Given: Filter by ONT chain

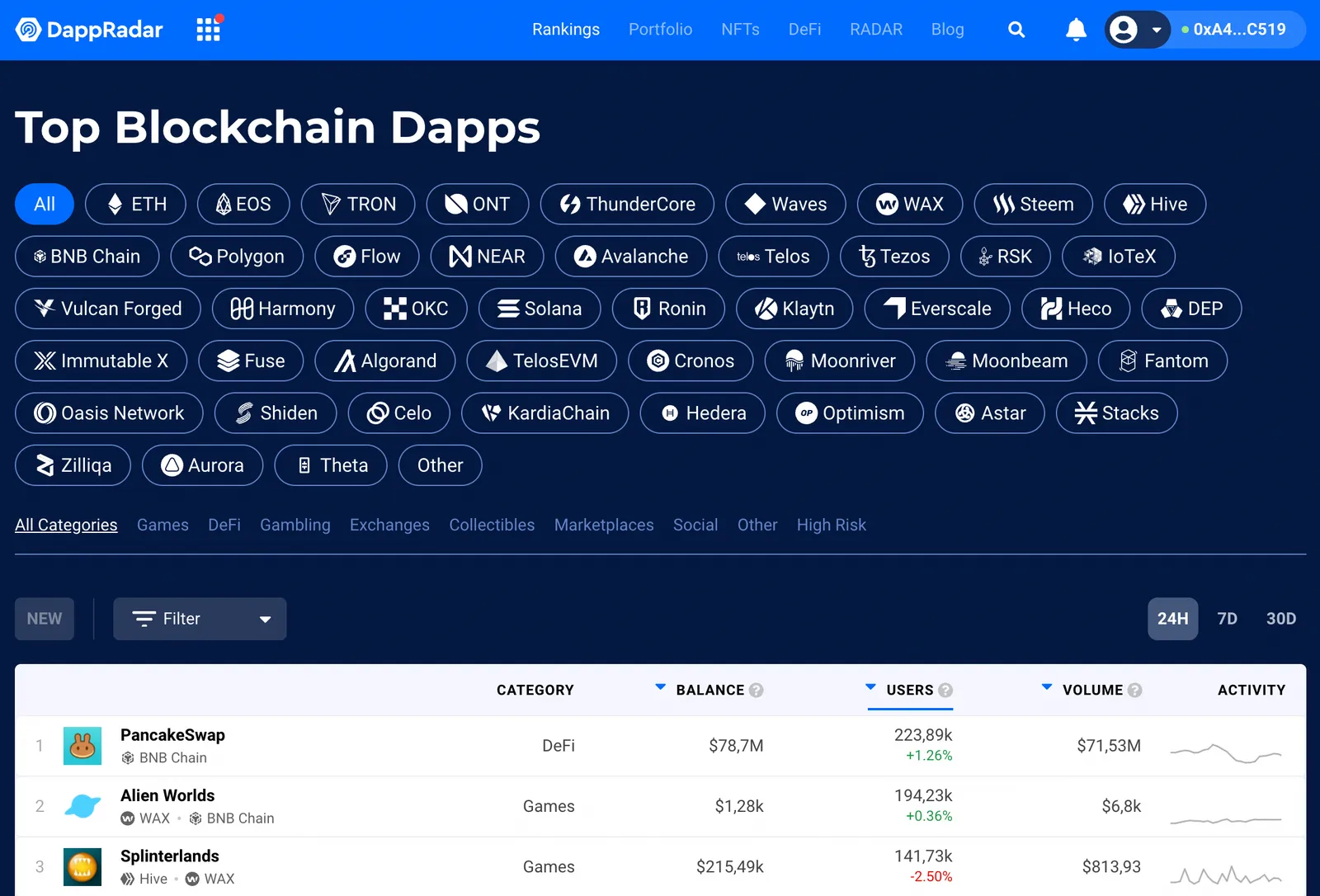Looking at the screenshot, I should click(x=478, y=204).
